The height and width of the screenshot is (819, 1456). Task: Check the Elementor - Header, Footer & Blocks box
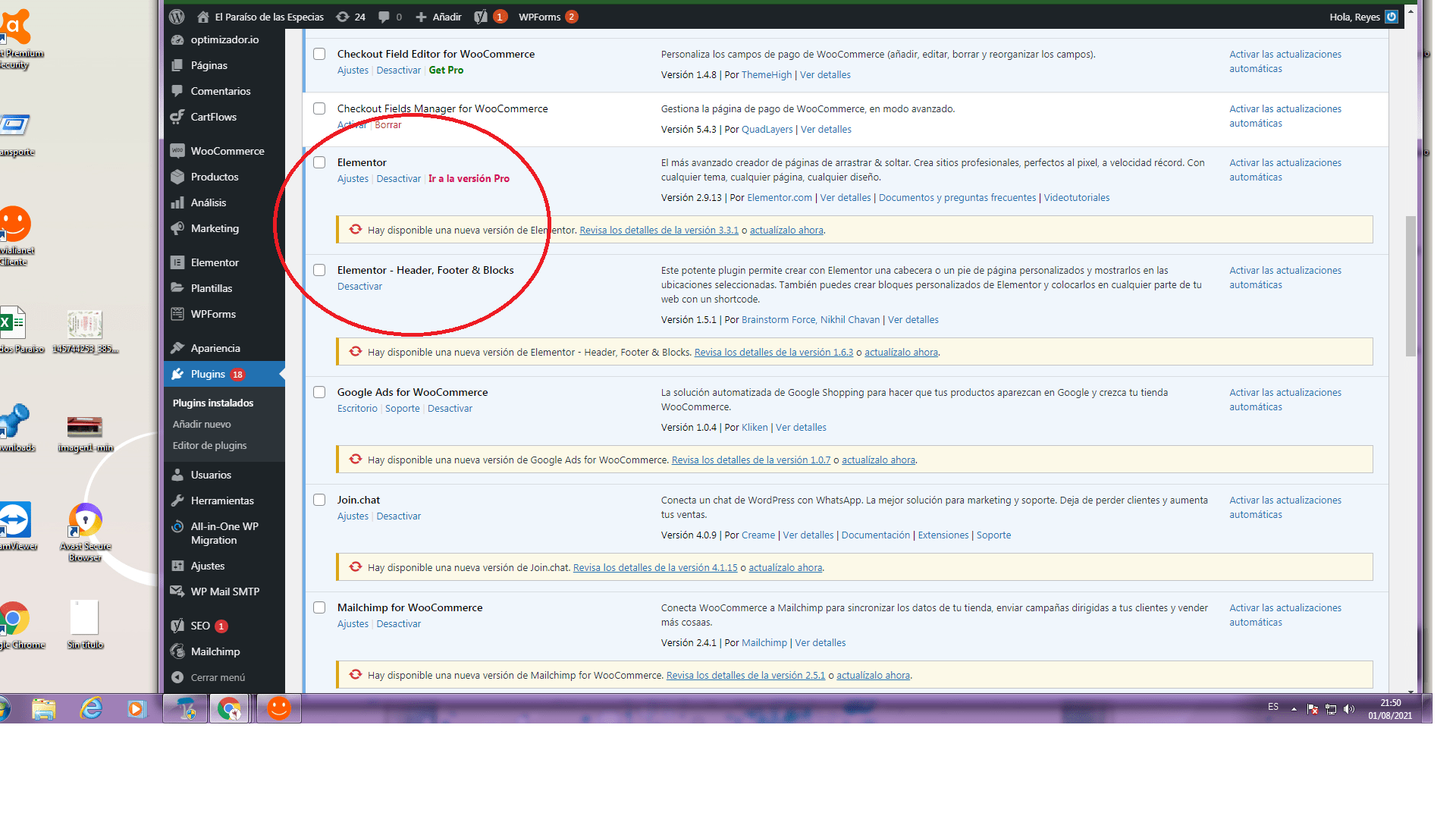pos(319,270)
